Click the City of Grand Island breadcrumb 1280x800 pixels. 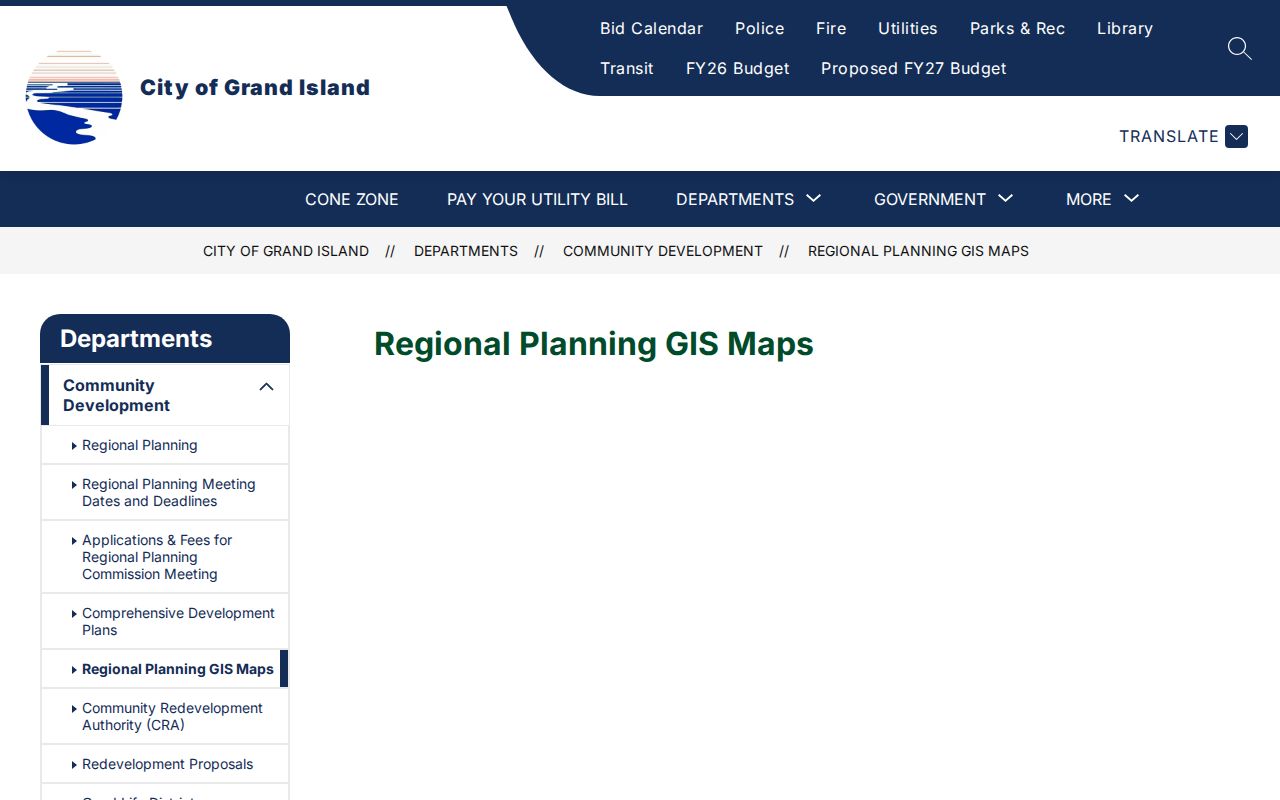286,251
